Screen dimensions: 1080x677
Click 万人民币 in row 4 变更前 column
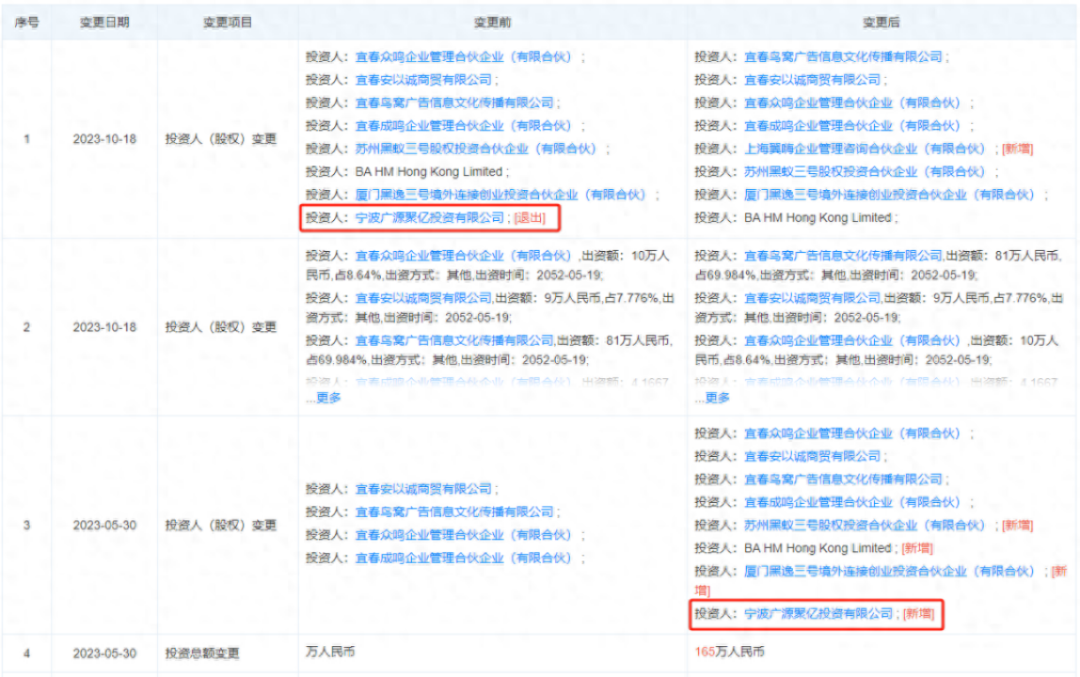(331, 652)
